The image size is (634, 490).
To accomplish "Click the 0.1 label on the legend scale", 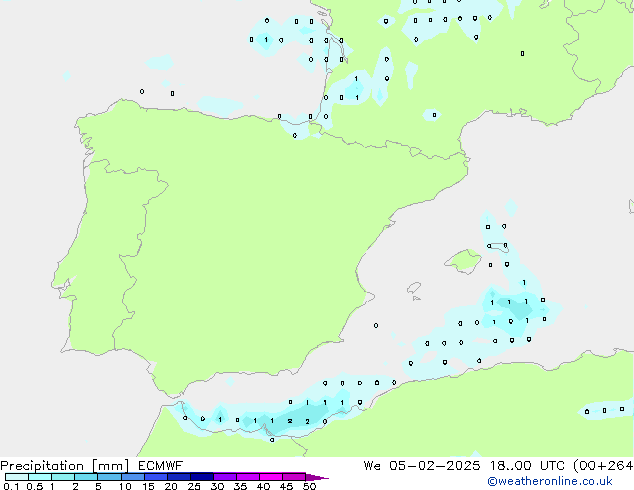I will 9,487.
